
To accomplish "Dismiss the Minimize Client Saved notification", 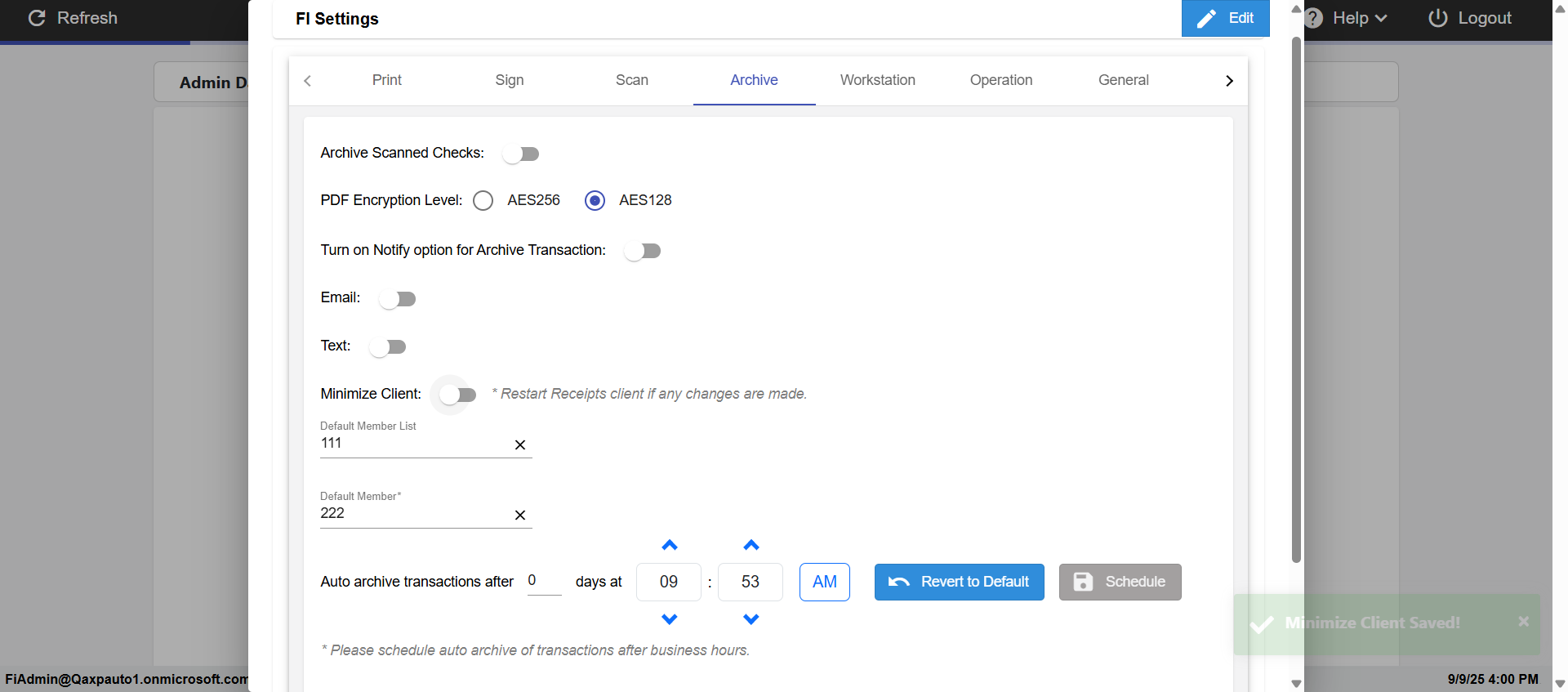I will [1523, 622].
